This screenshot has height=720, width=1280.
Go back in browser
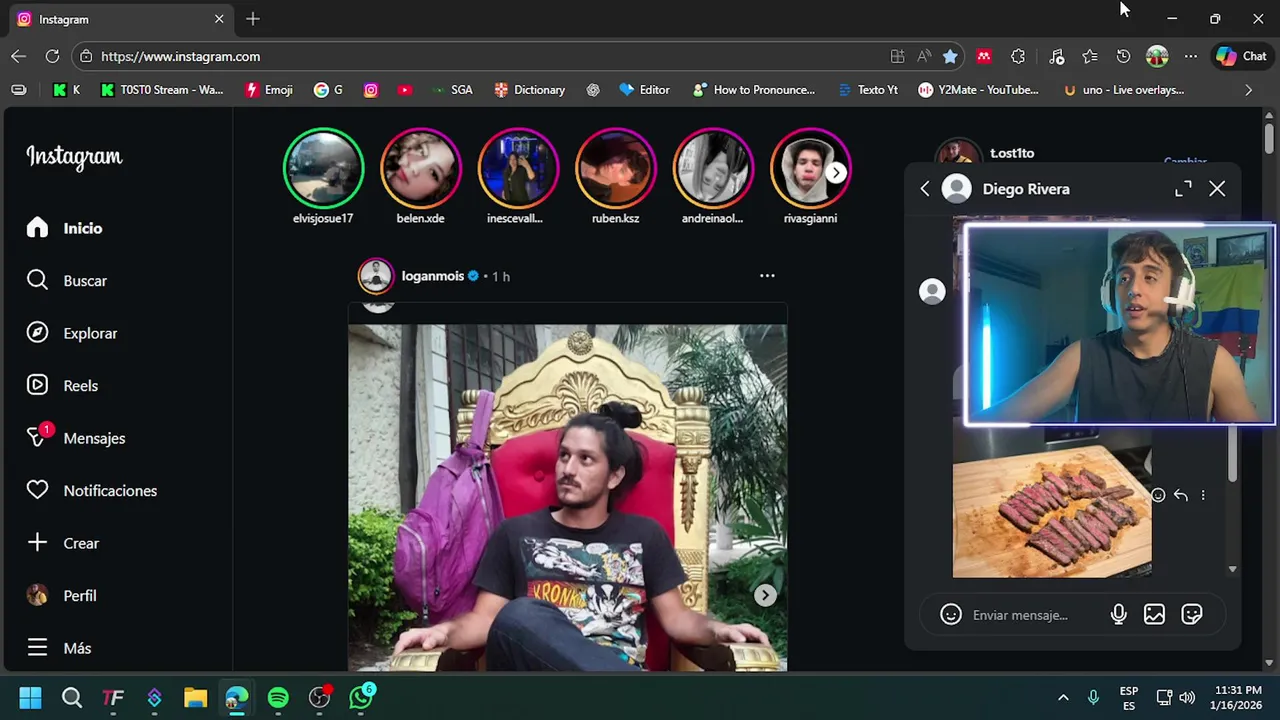click(18, 56)
